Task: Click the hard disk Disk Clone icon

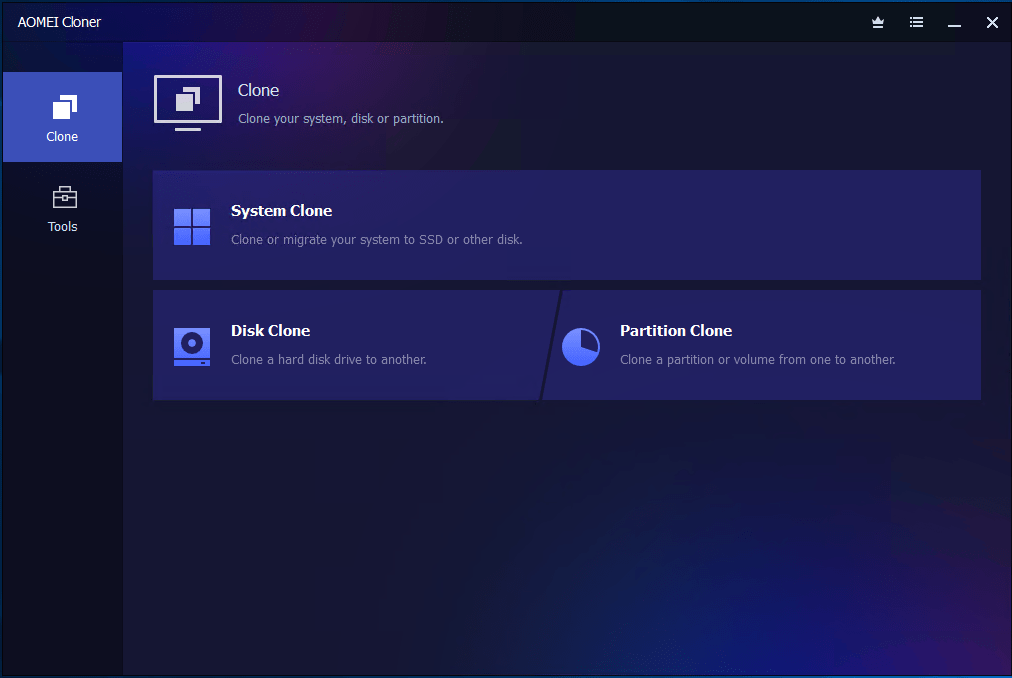Action: (x=192, y=347)
